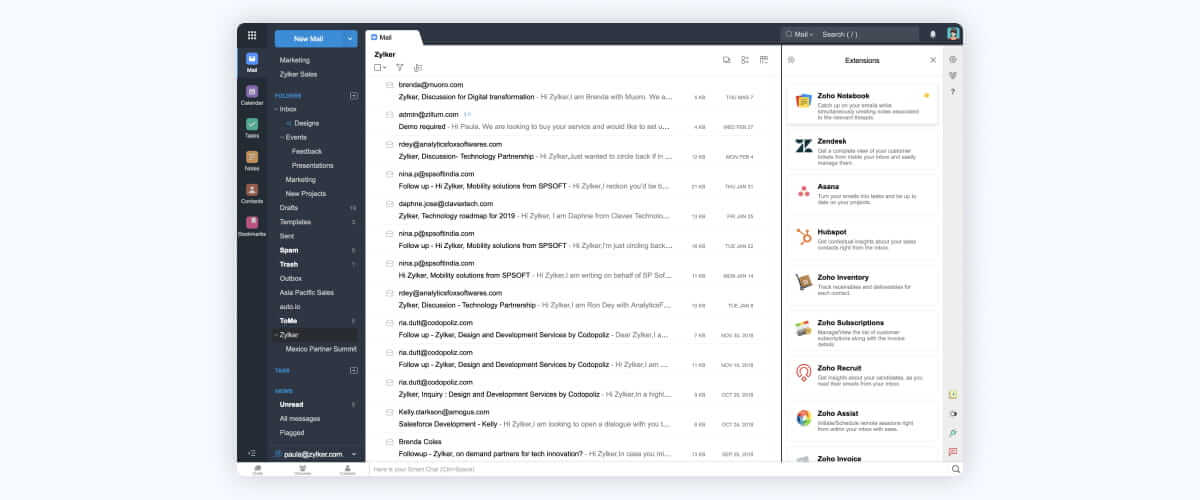Click the notifications bell icon
The height and width of the screenshot is (500, 1200).
click(x=933, y=34)
